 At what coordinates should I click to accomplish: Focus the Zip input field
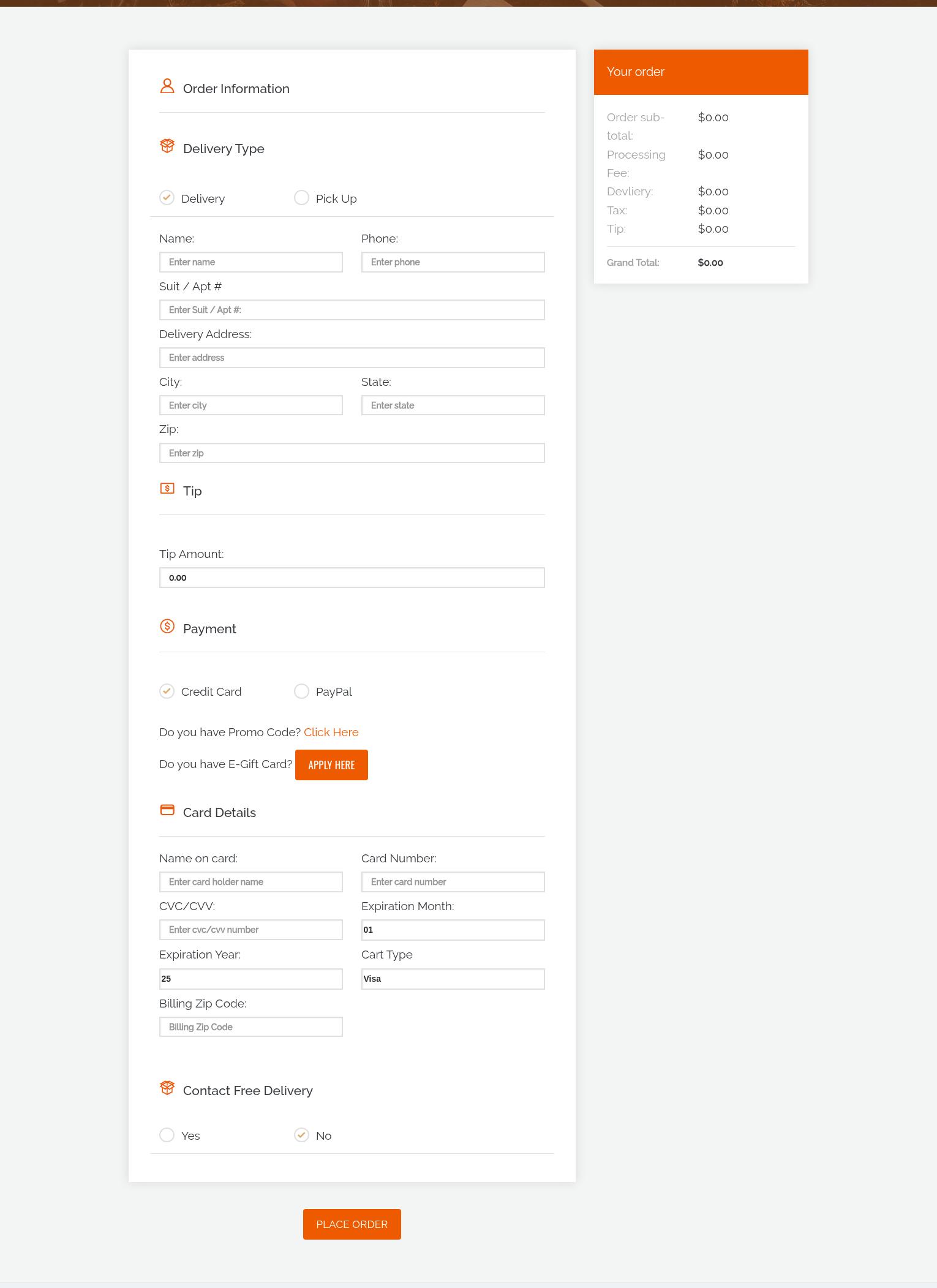point(352,453)
